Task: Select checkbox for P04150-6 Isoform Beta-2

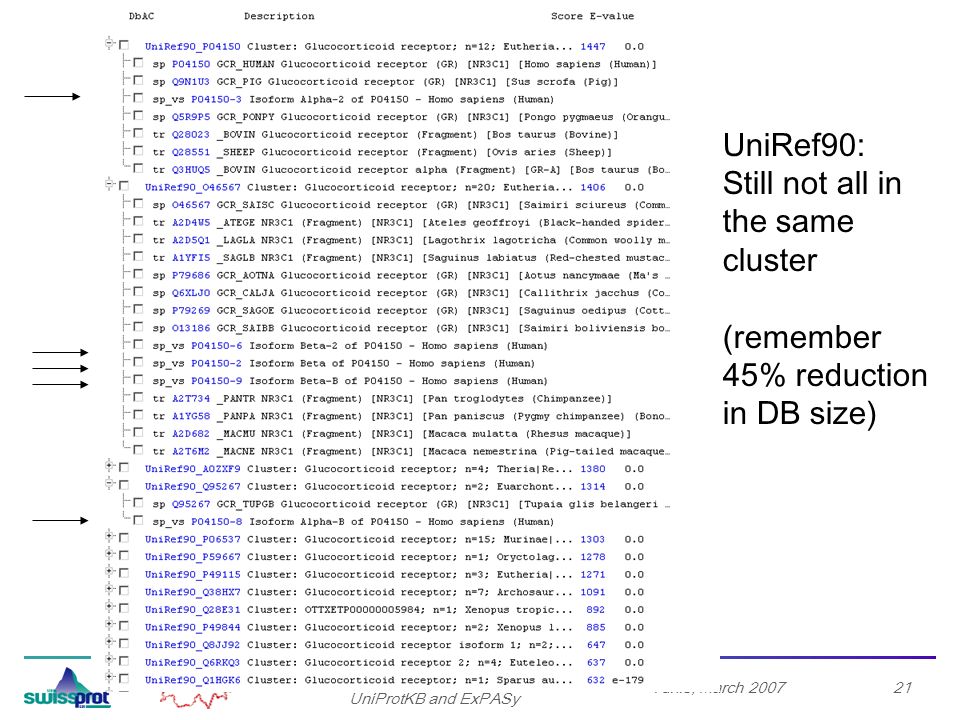Action: pyautogui.click(x=138, y=344)
